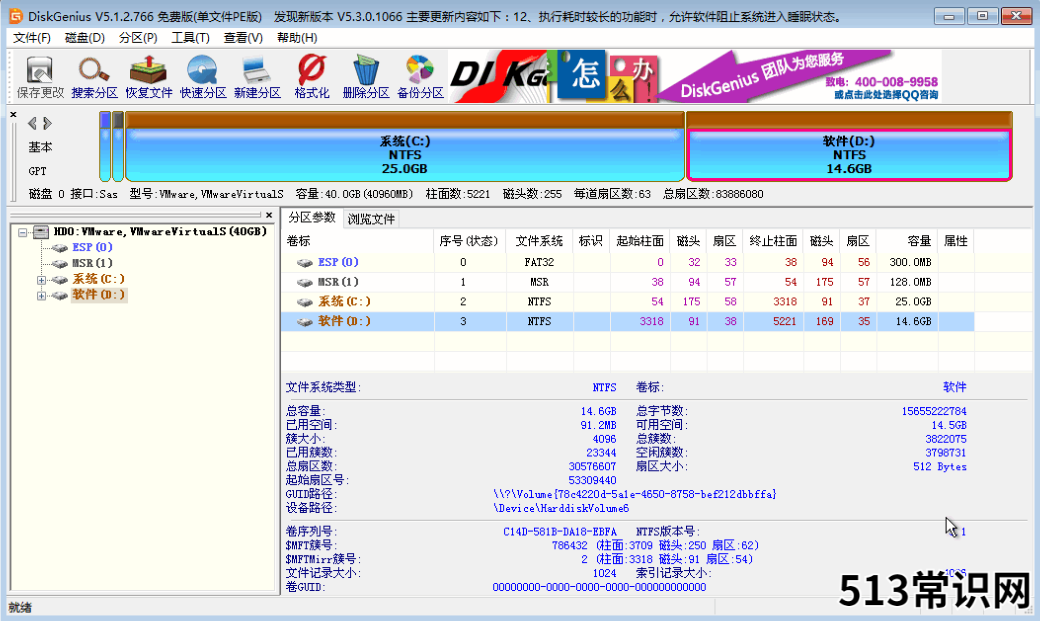
Task: Click the 卷标 column header
Action: point(358,241)
